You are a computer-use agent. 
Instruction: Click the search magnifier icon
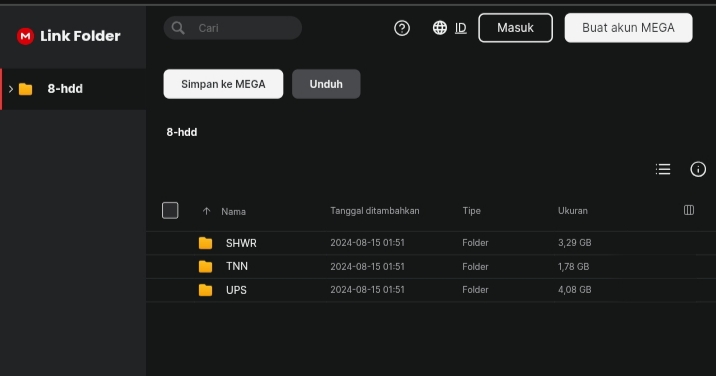point(178,28)
